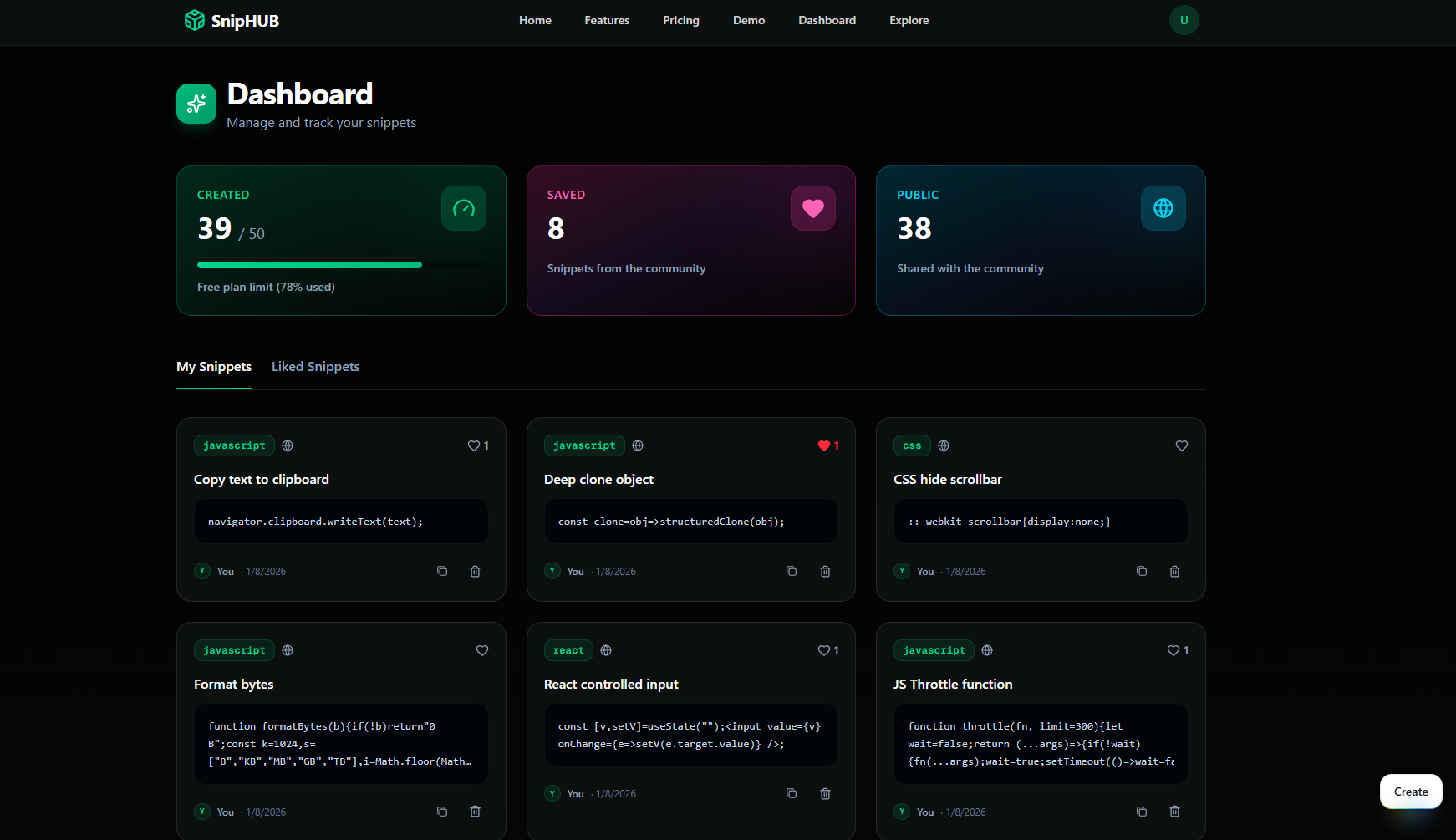Click the globe icon next to the css badge
The width and height of the screenshot is (1456, 840).
click(943, 445)
